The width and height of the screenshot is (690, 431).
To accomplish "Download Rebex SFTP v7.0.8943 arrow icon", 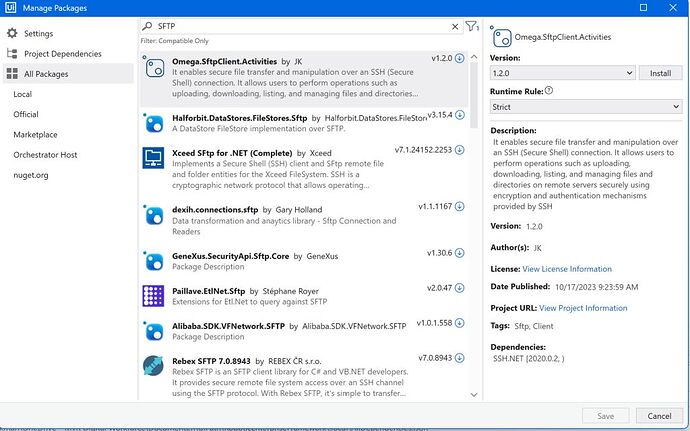I will 459,358.
